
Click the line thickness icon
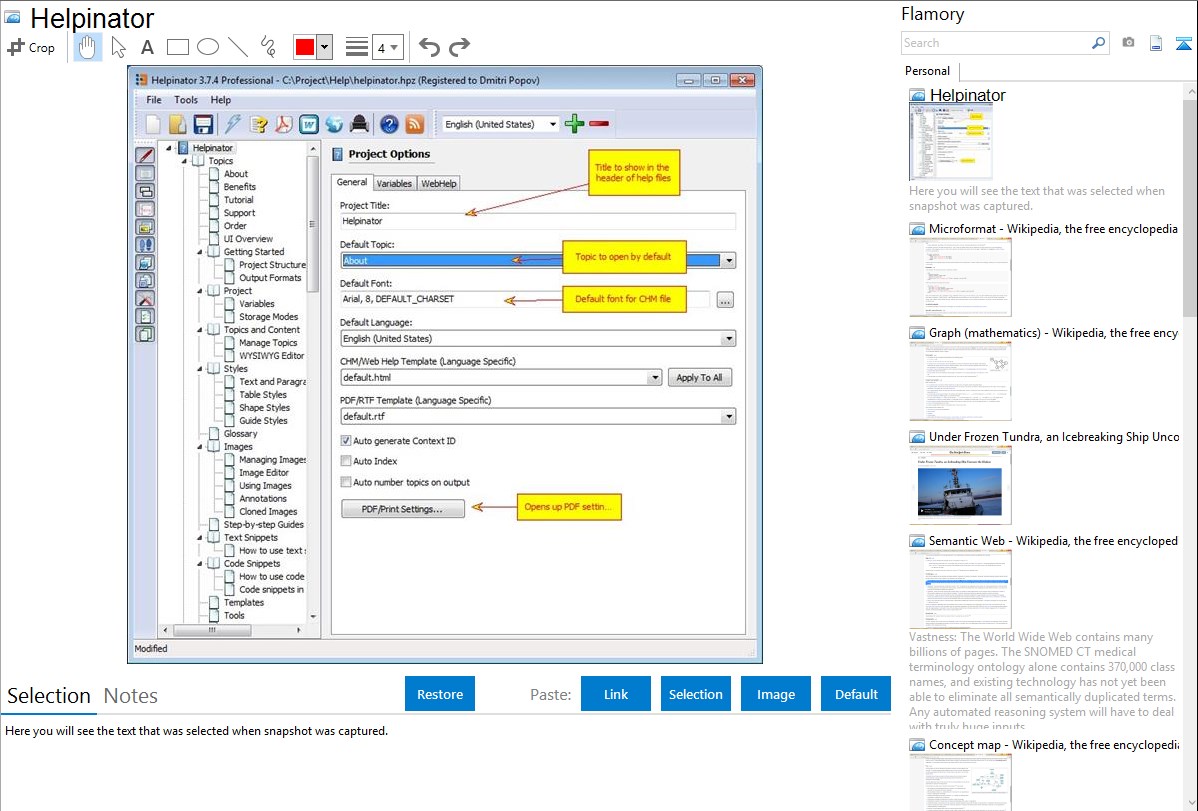coord(356,47)
